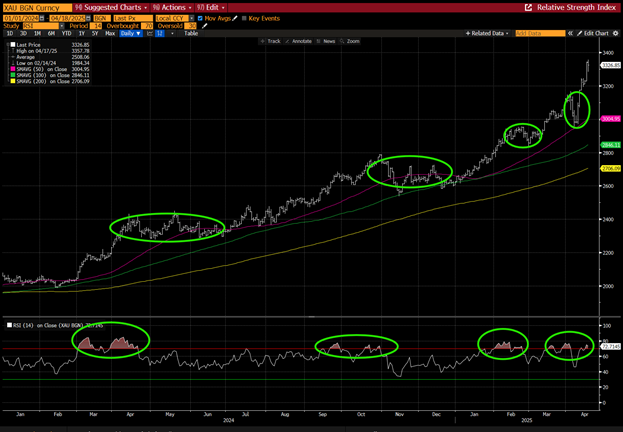Click the 3326.85 last price axis label
This screenshot has width=623, height=432.
(x=611, y=65)
